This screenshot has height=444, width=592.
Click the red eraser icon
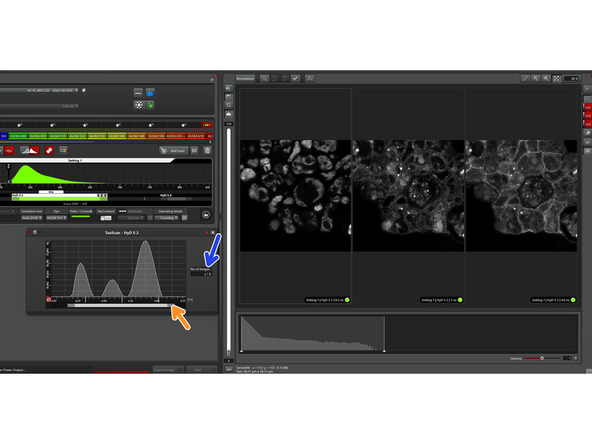(49, 151)
